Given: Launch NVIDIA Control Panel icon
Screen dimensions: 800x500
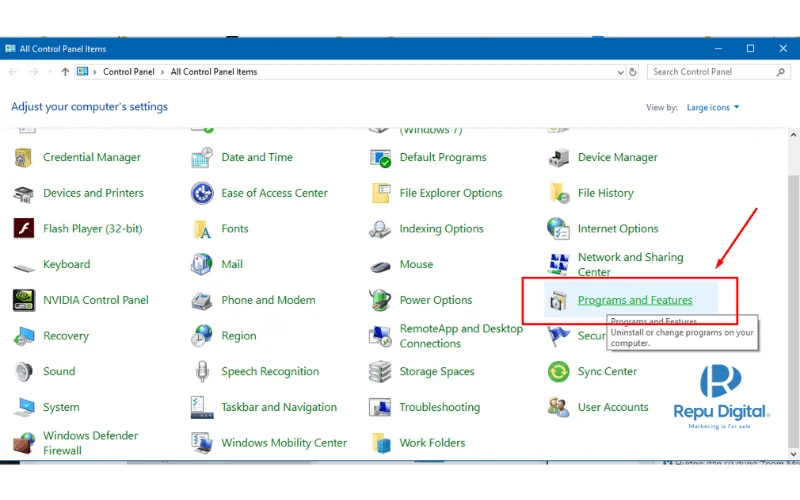Looking at the screenshot, I should [24, 300].
